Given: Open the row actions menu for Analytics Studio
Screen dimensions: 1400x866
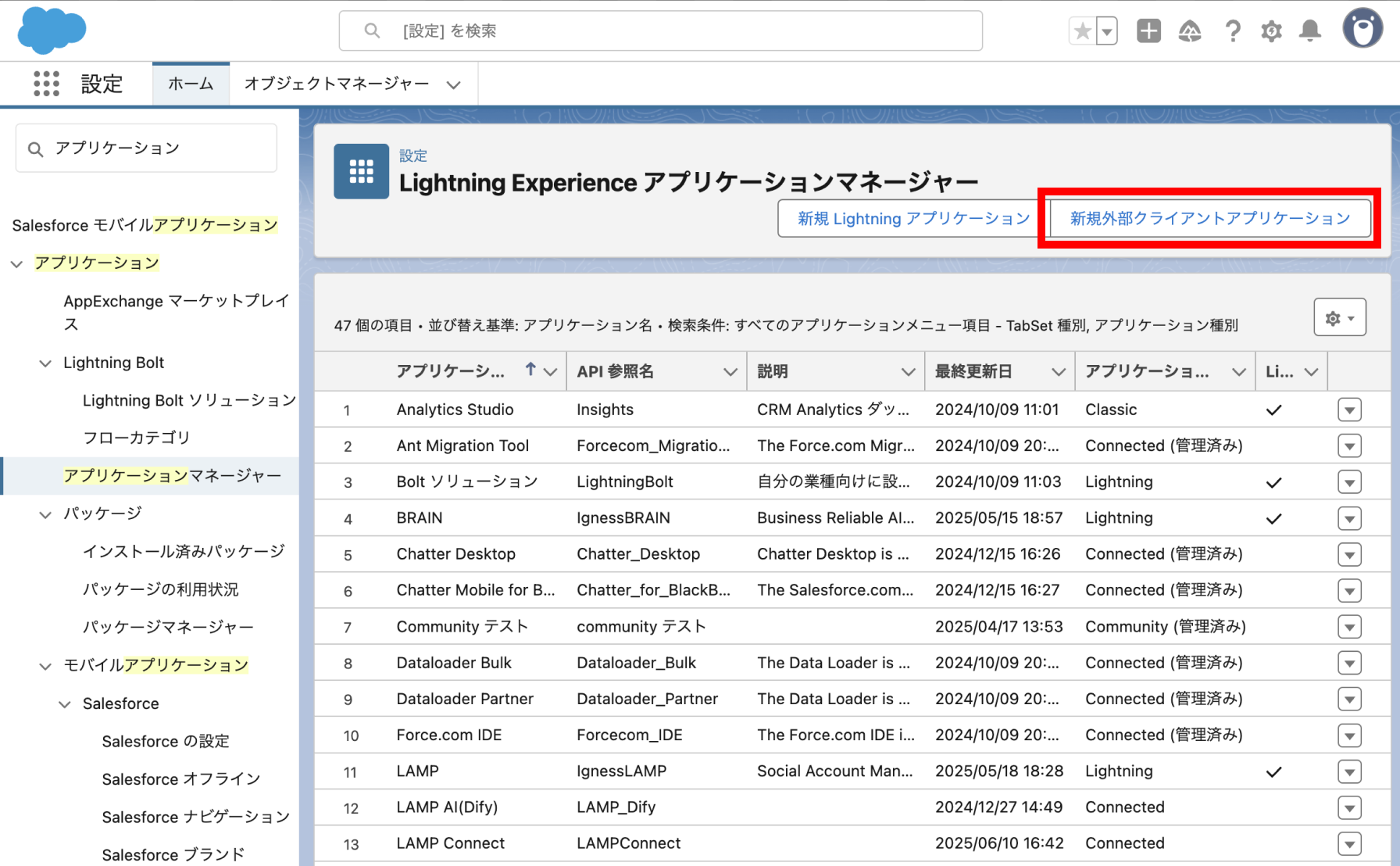Looking at the screenshot, I should (x=1349, y=410).
